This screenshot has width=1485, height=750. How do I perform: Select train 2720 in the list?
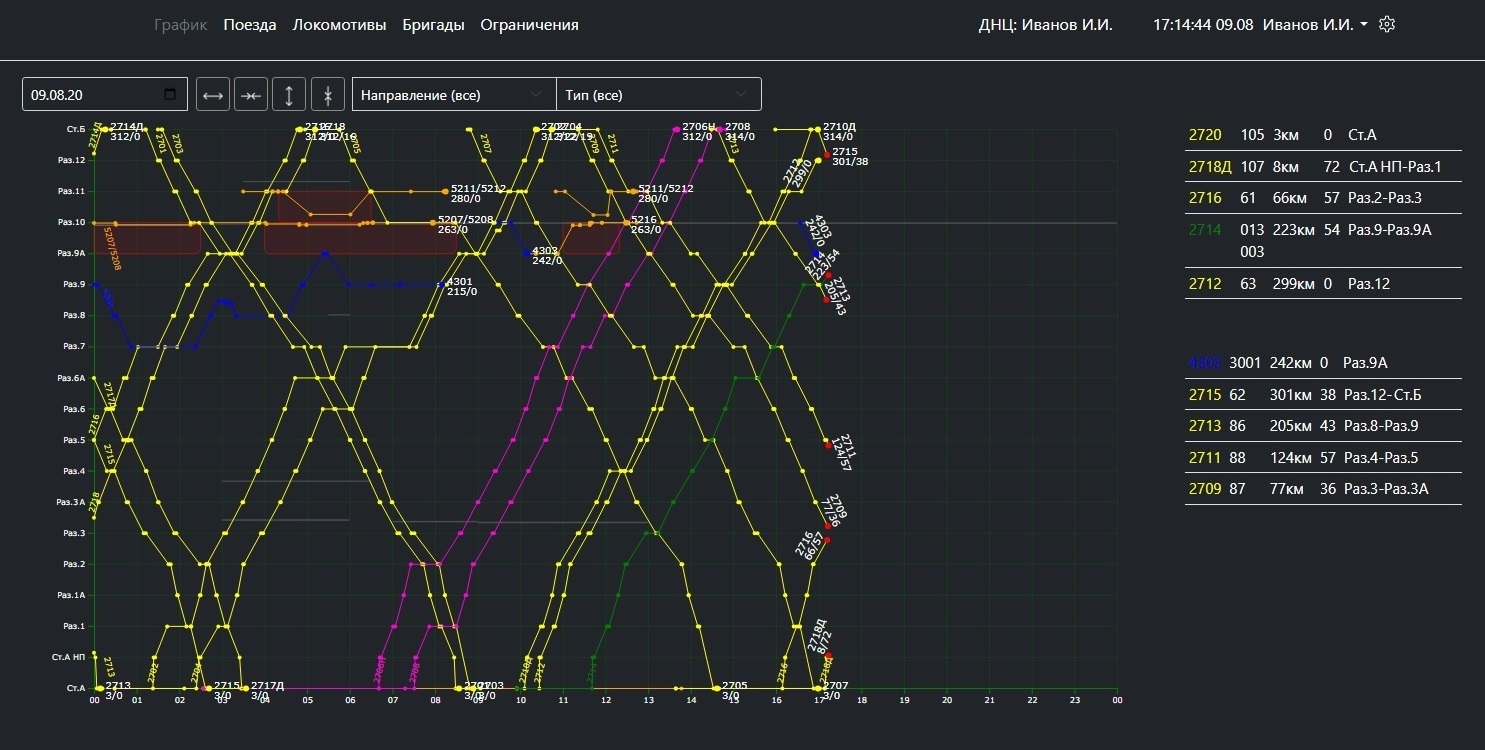(1323, 134)
